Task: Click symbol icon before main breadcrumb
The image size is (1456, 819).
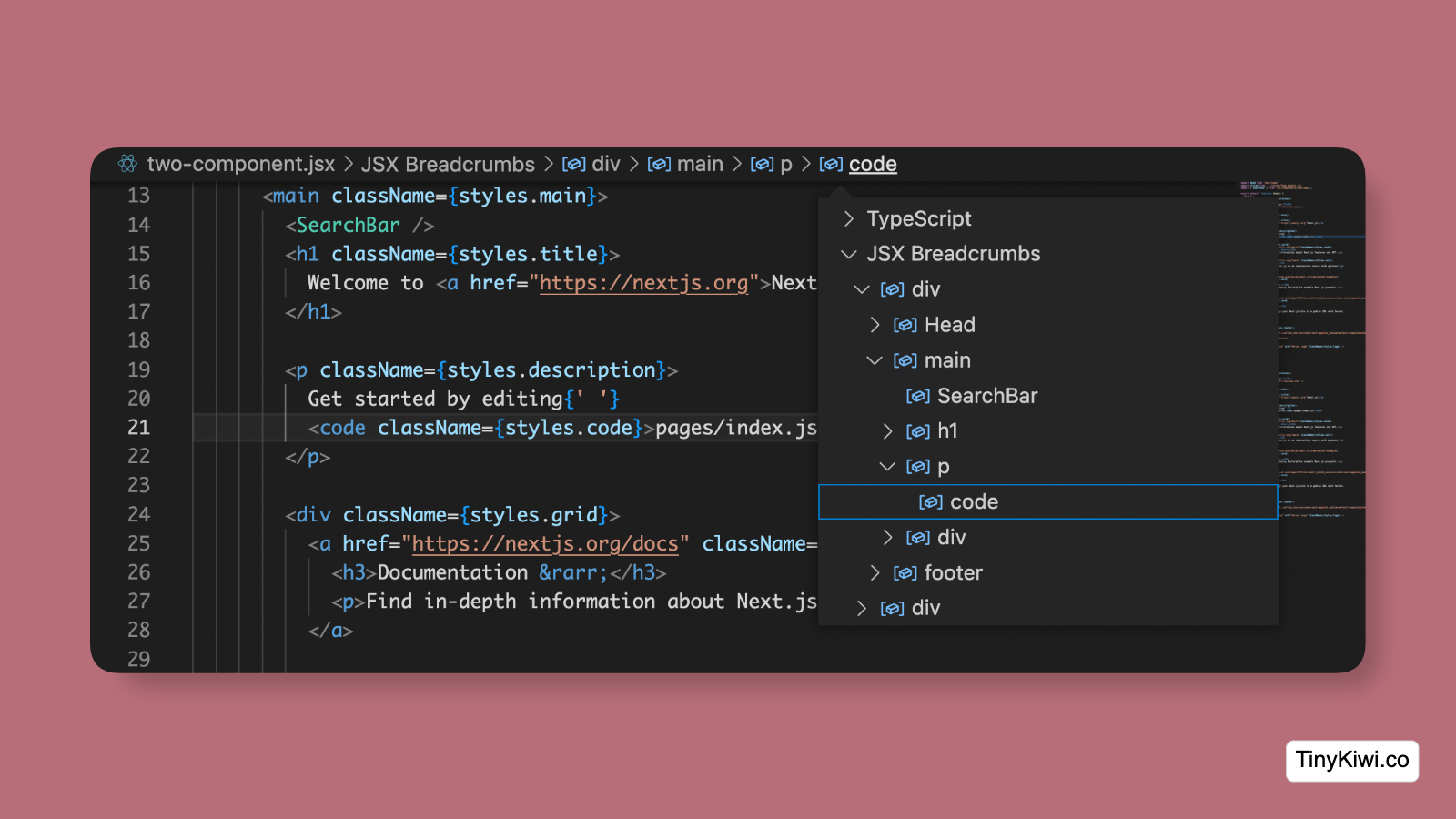Action: (659, 164)
